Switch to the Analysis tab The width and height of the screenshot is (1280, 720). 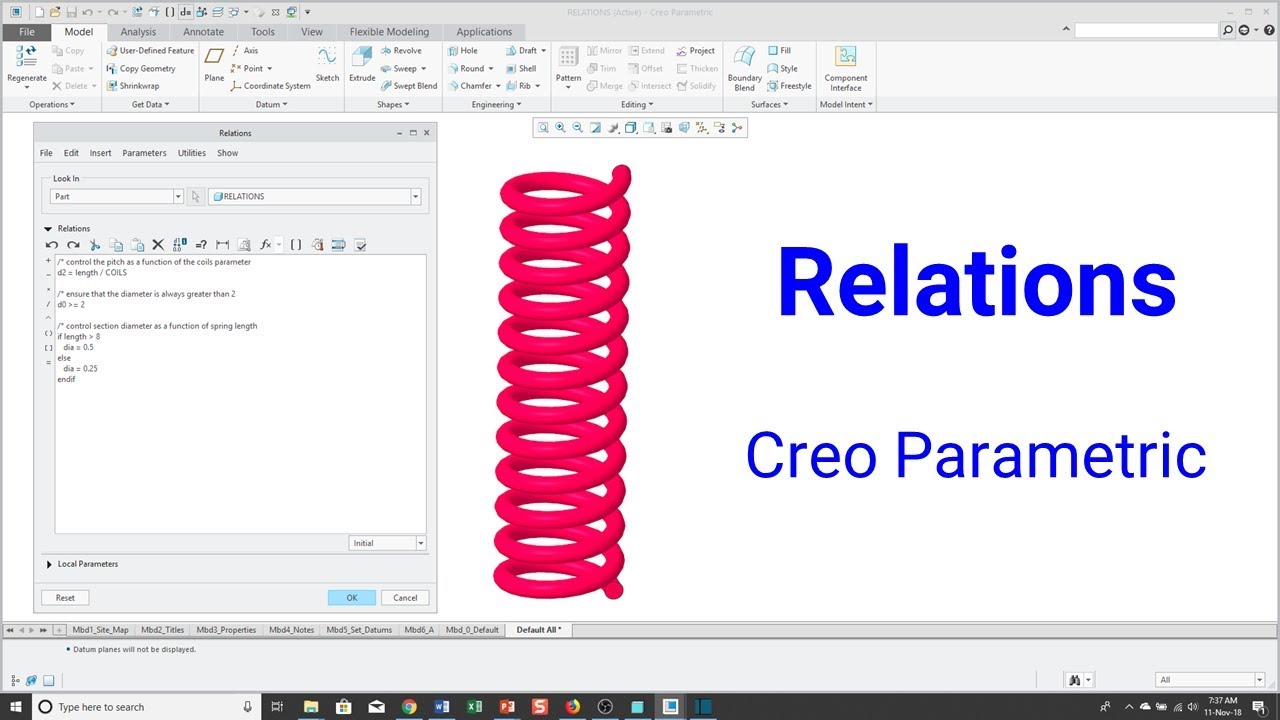138,32
